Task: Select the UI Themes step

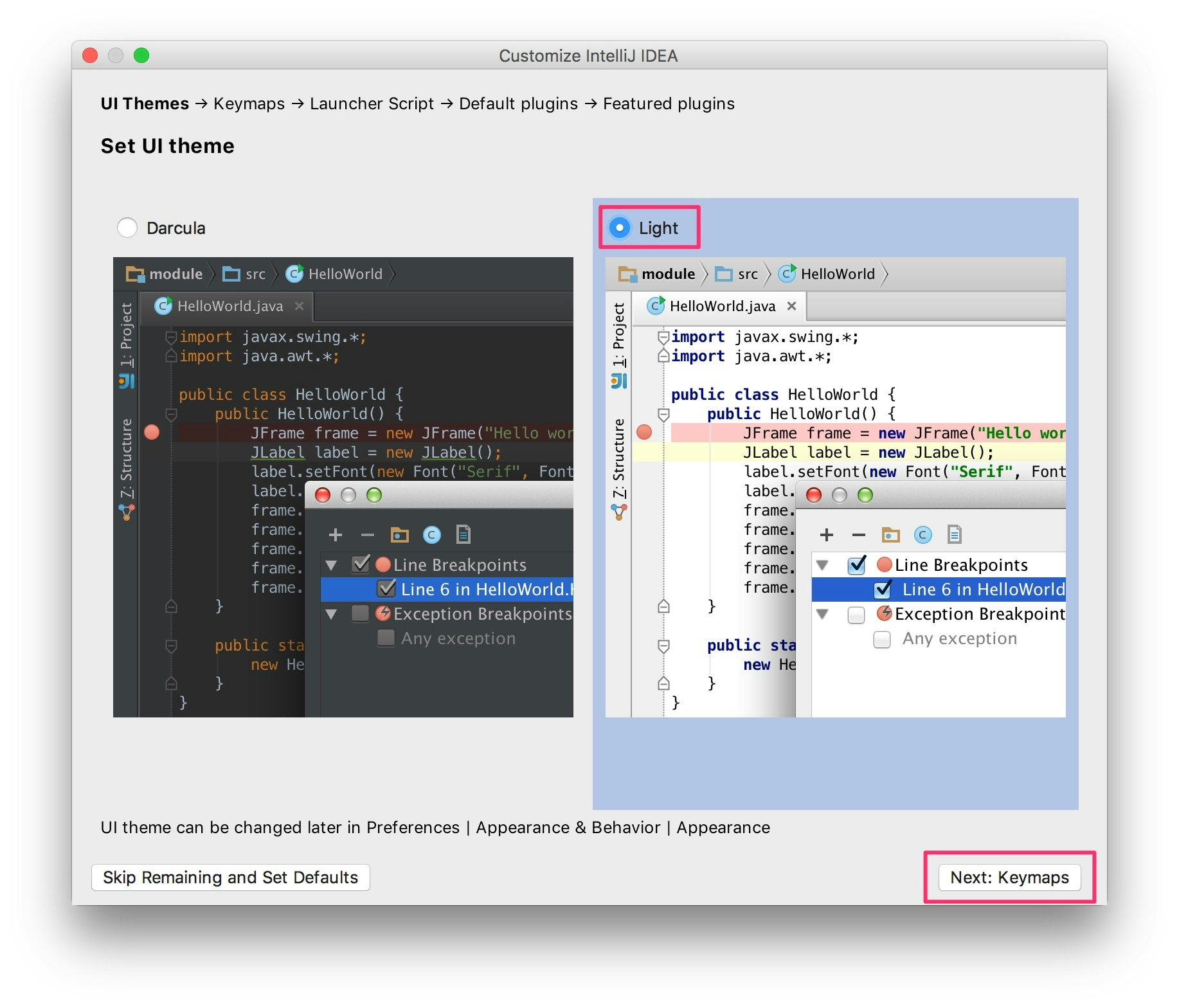Action: (x=145, y=104)
